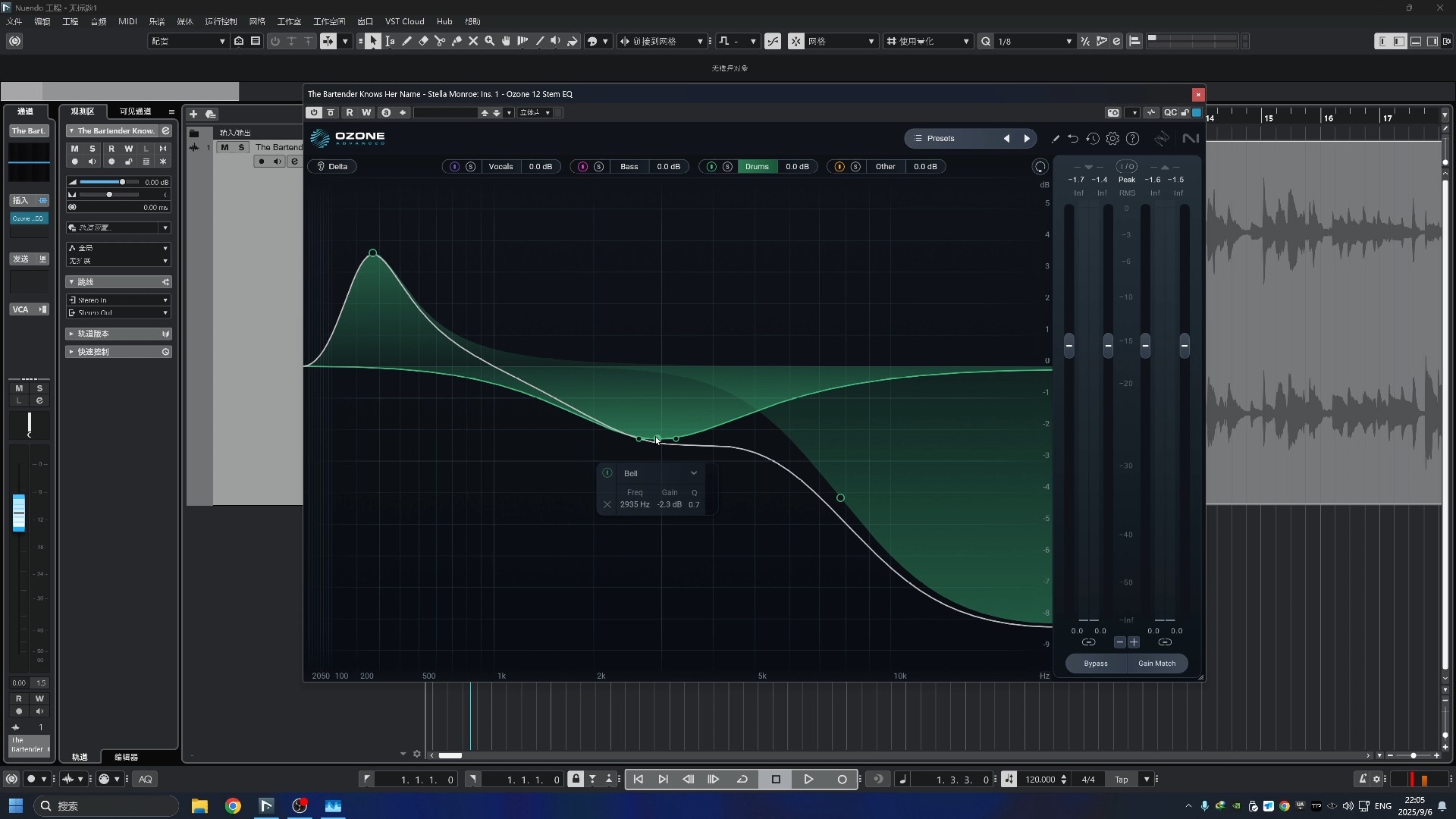The height and width of the screenshot is (819, 1456).
Task: Open Ozone undo history clock icon
Action: tap(1093, 139)
